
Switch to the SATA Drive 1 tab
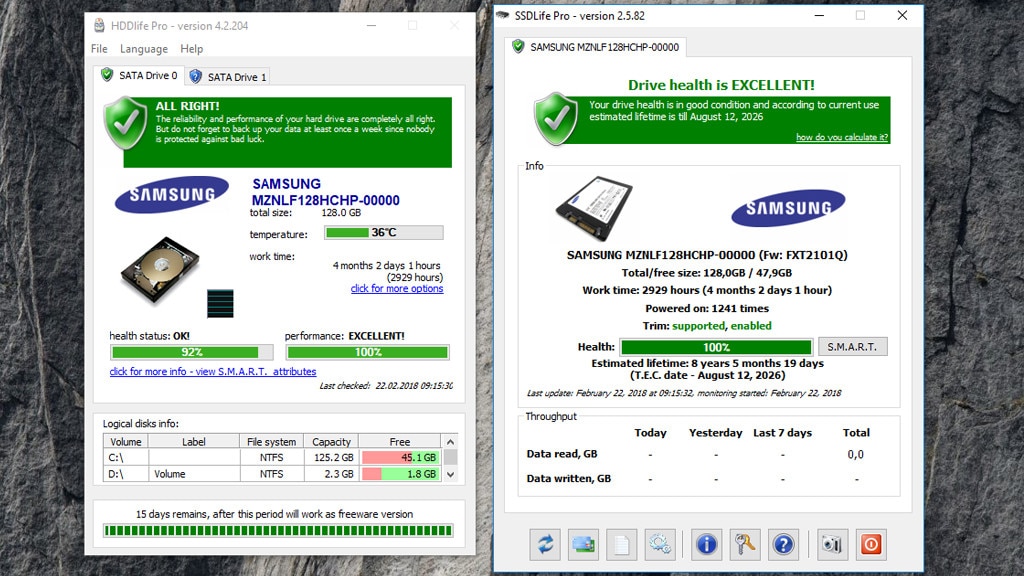tap(228, 76)
